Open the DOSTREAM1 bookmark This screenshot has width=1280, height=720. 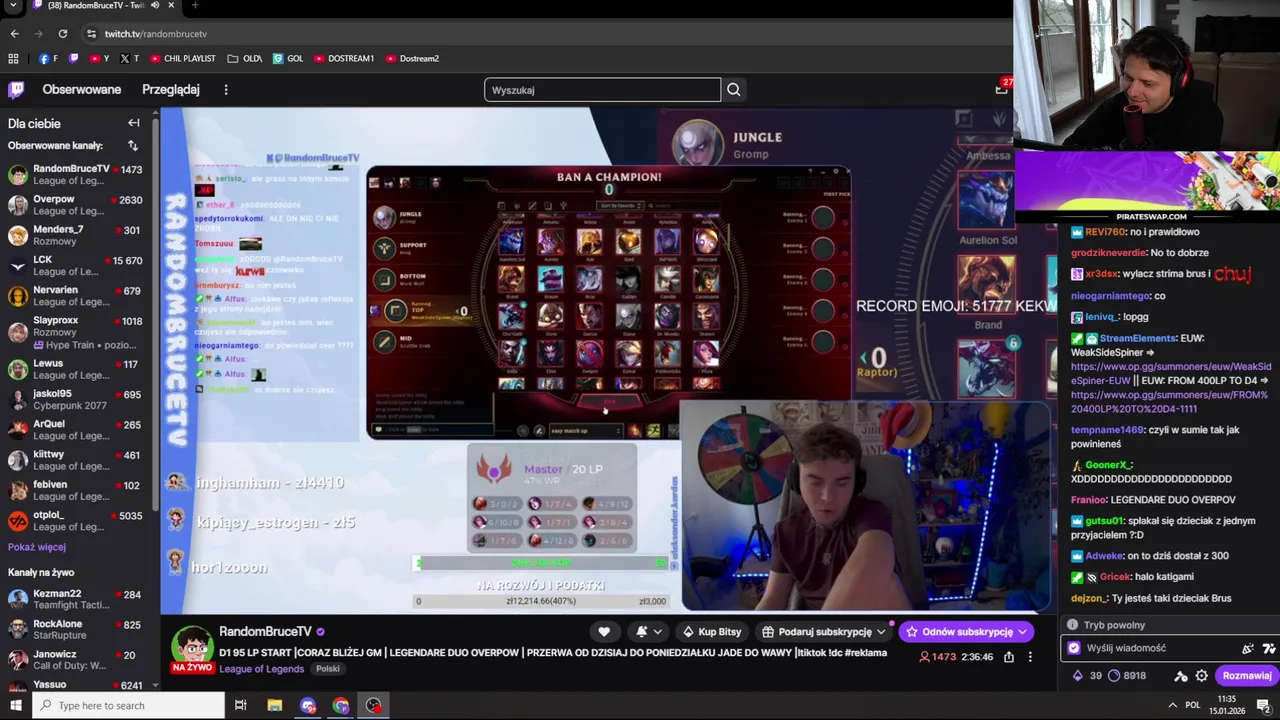(x=344, y=58)
